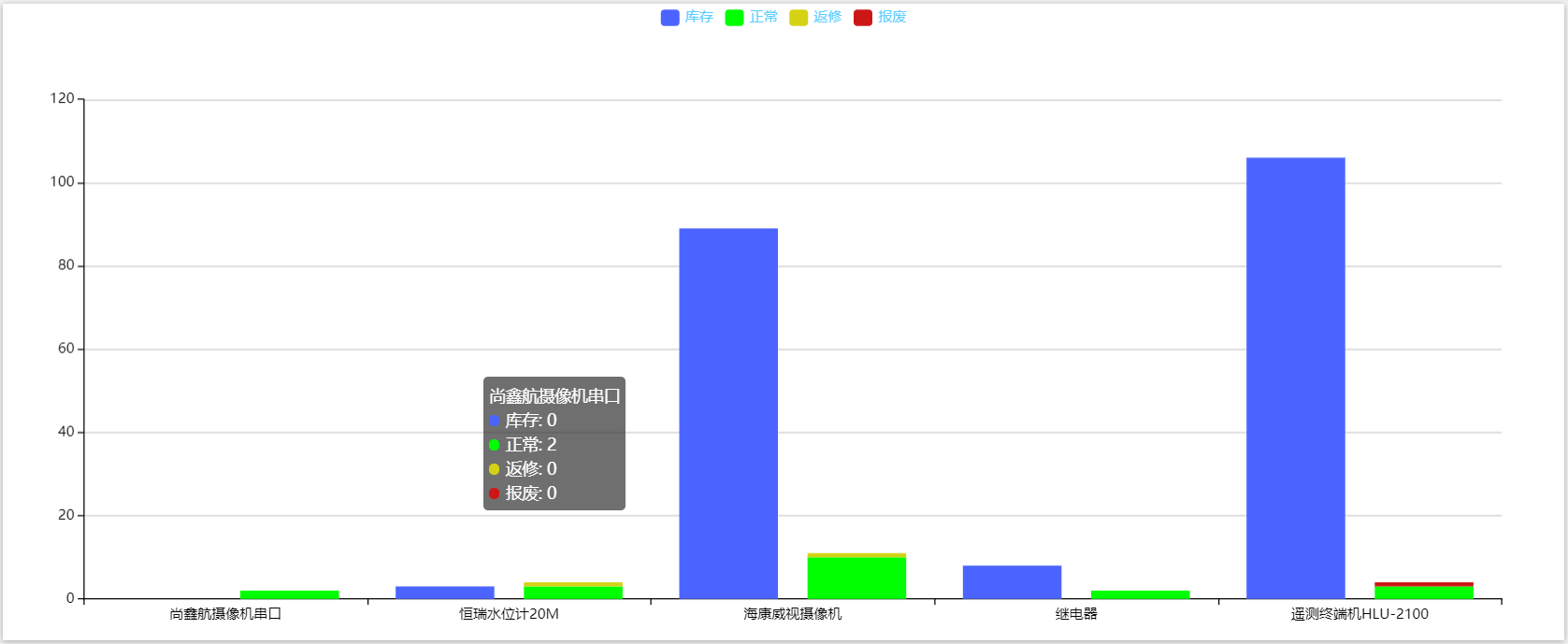
Task: Click the axis label 海康威视摄像机
Action: point(793,614)
